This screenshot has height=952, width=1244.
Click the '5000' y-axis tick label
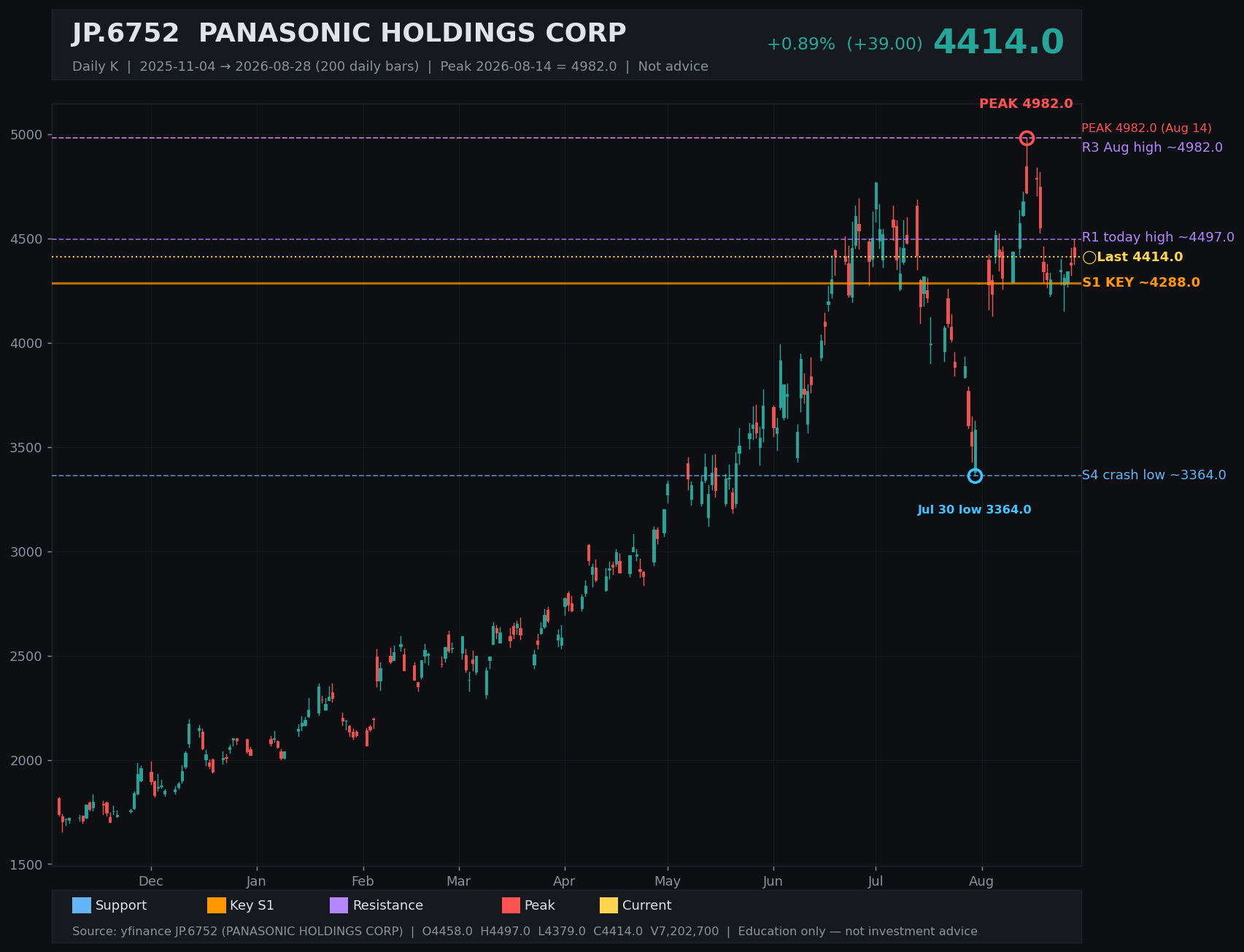26,135
